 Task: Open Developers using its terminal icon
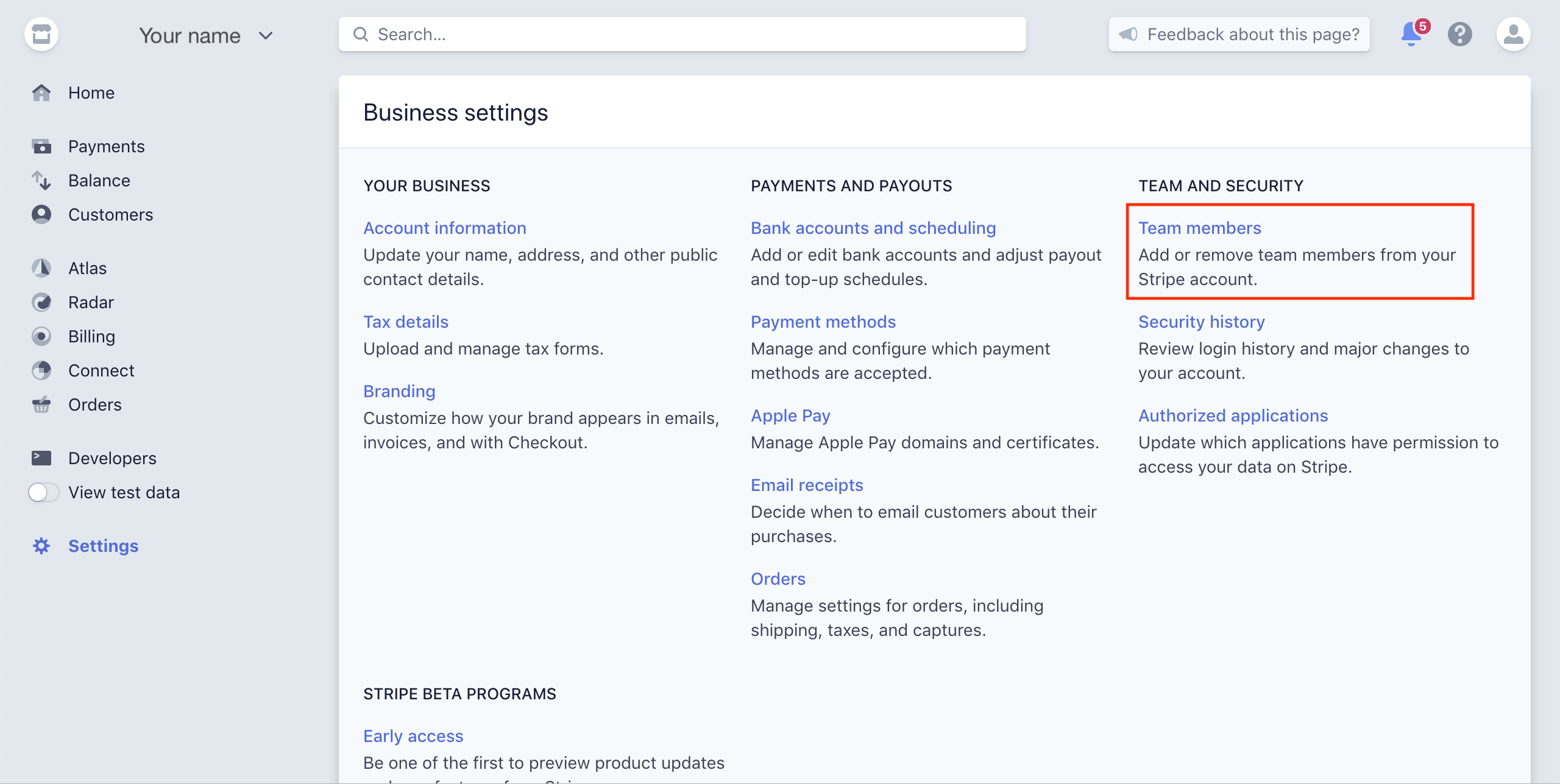click(40, 457)
